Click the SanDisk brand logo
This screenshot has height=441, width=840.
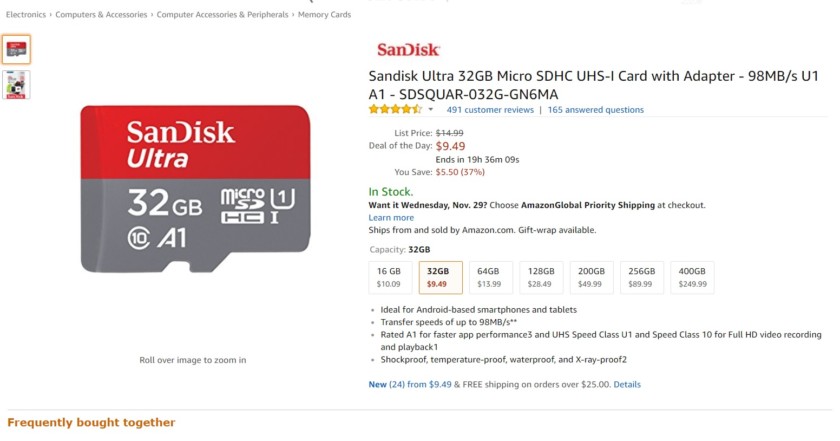pos(408,50)
